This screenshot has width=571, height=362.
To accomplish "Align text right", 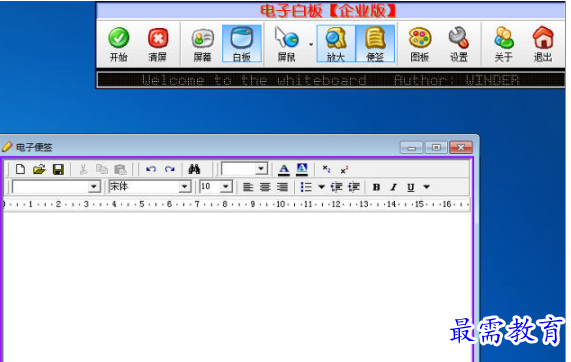I will (282, 187).
